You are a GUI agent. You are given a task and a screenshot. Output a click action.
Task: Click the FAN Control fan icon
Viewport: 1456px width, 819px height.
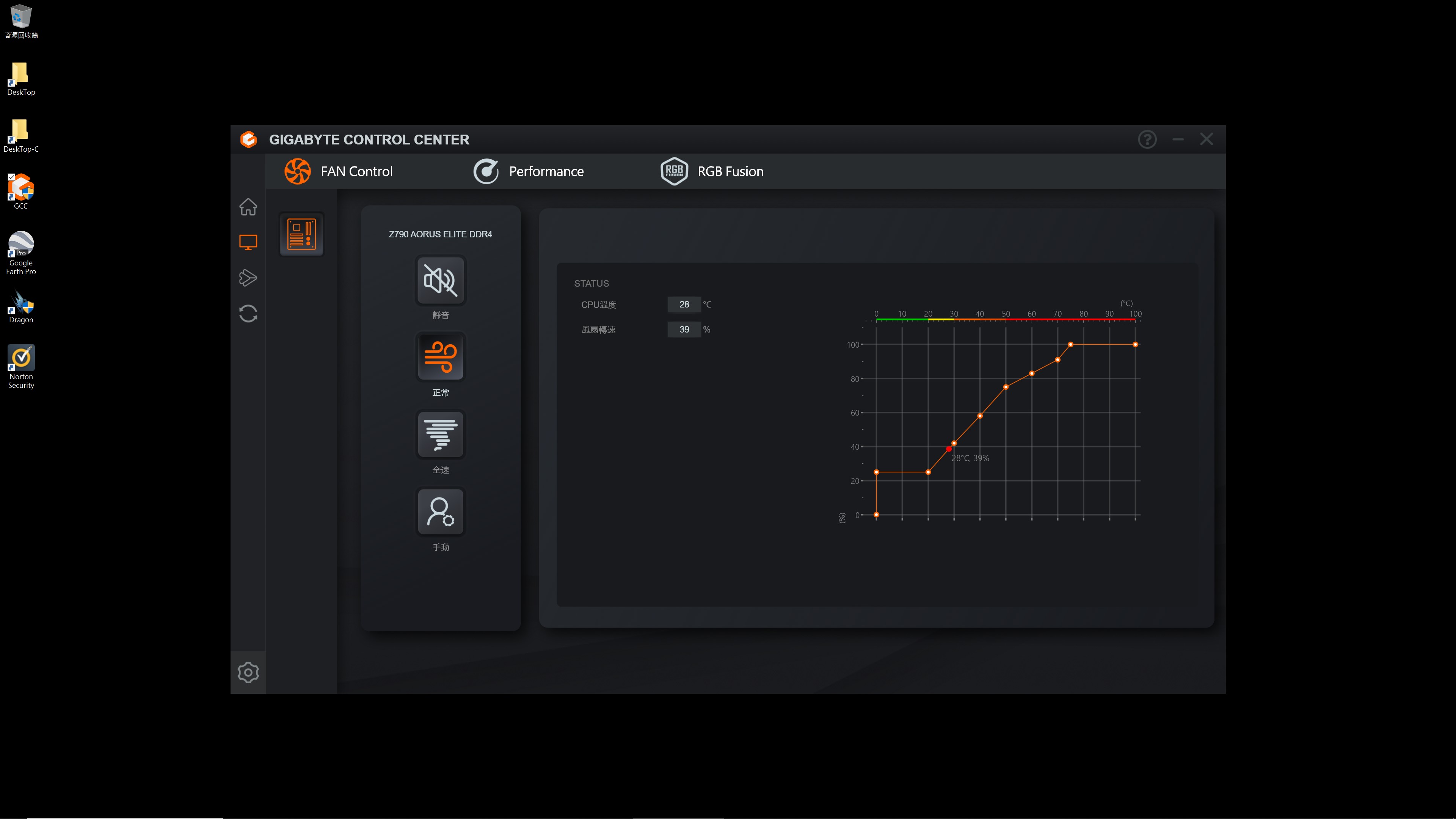pyautogui.click(x=297, y=171)
